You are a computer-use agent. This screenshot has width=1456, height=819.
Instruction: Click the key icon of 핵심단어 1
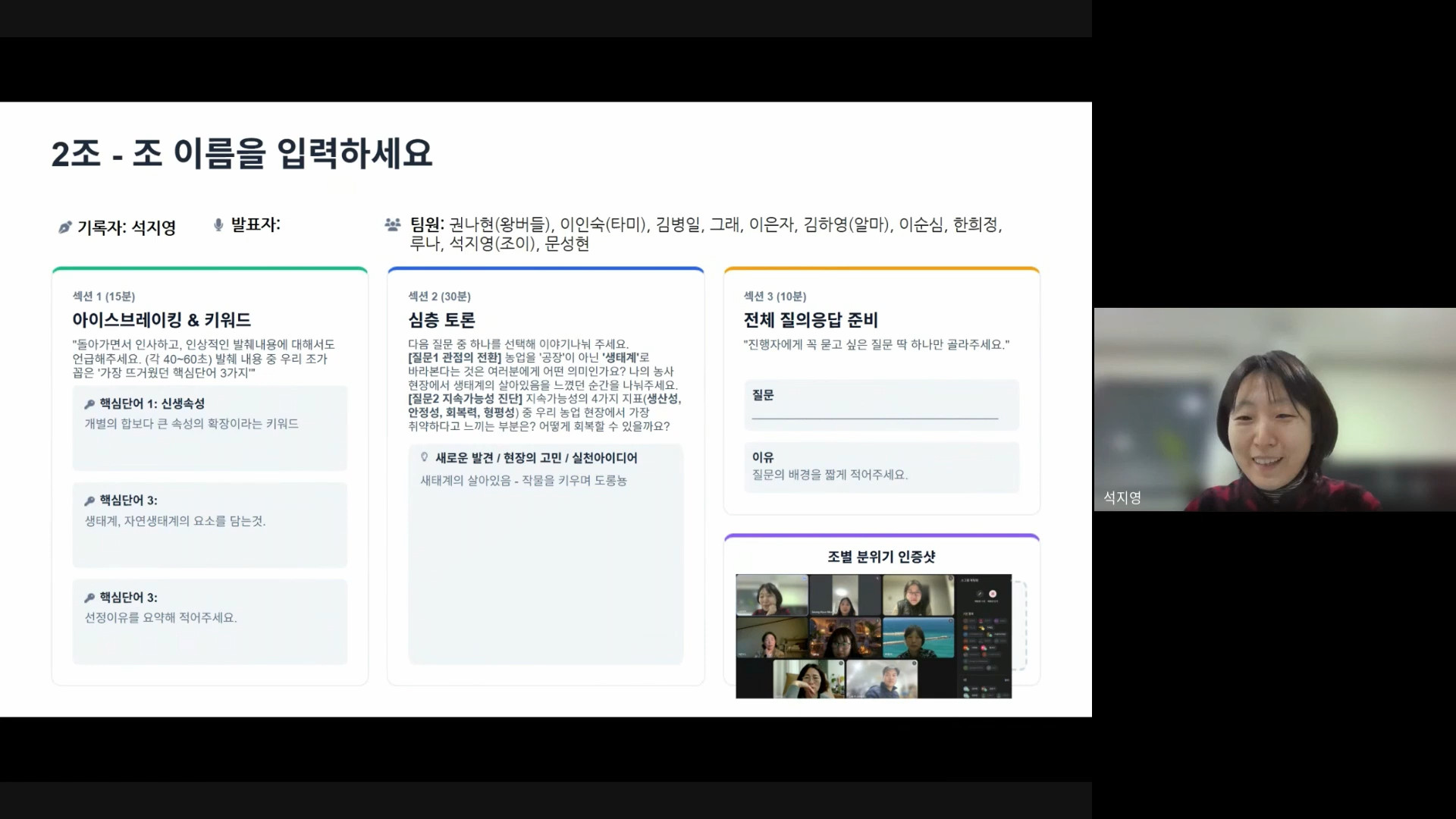[89, 404]
